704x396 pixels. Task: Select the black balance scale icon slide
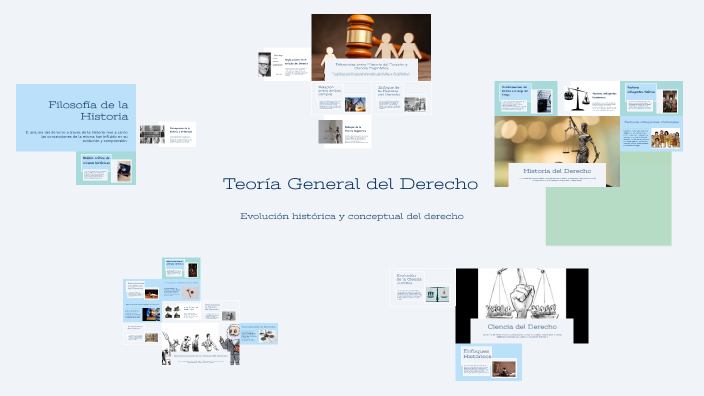[x=591, y=99]
